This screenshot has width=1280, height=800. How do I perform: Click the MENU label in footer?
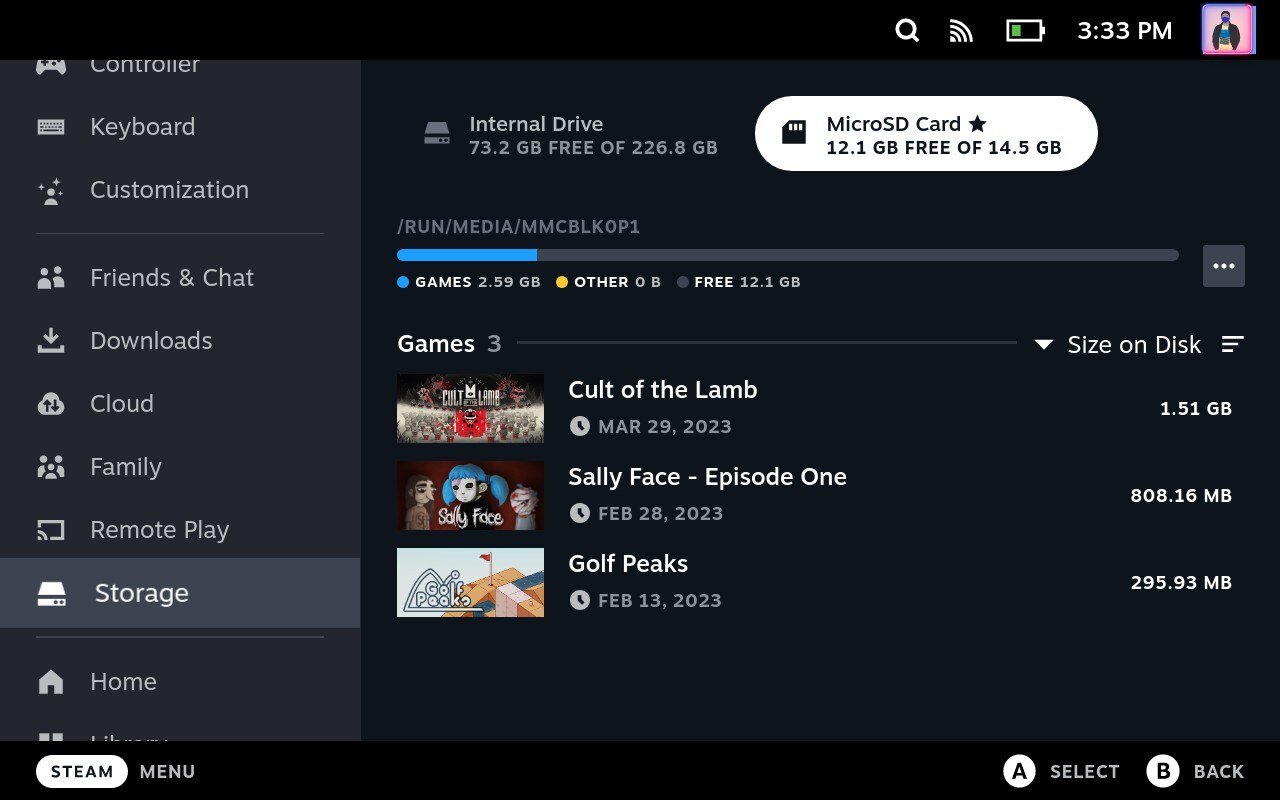point(168,772)
